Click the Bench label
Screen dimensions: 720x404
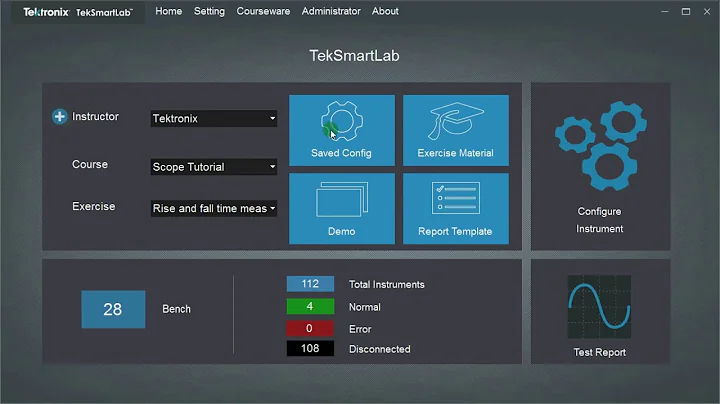[x=176, y=309]
